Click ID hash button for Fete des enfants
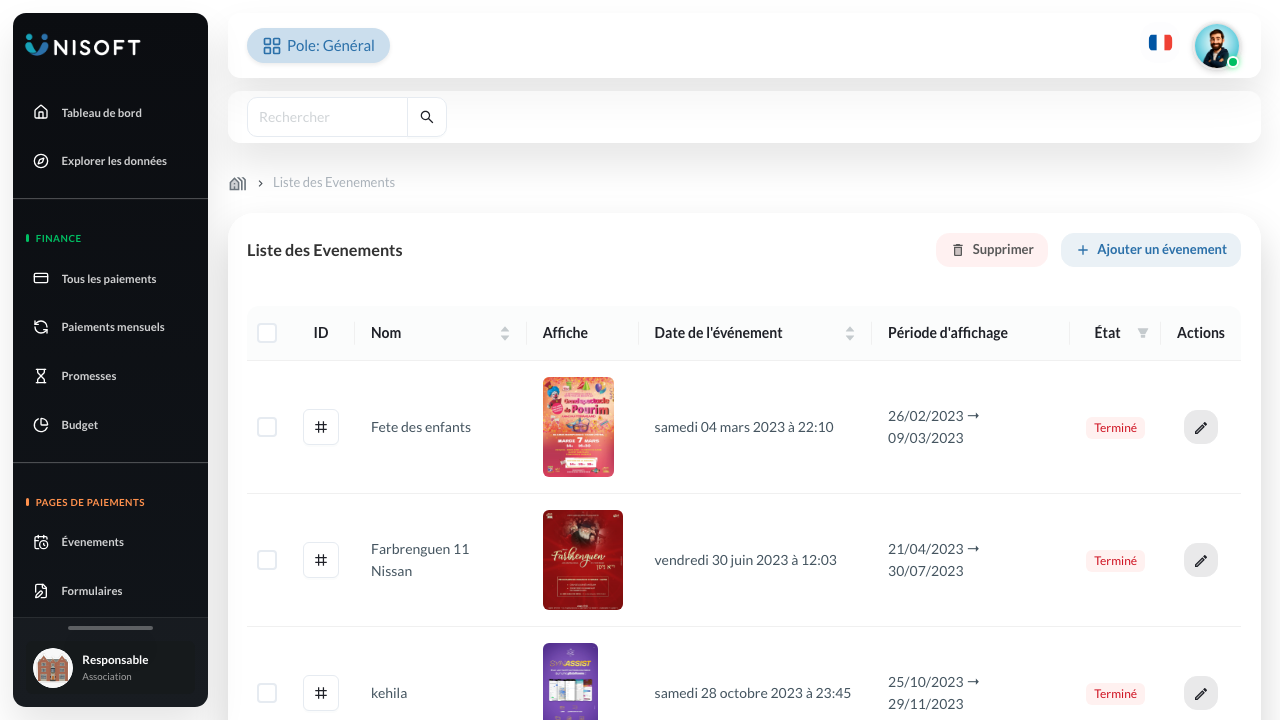Image resolution: width=1280 pixels, height=720 pixels. (x=321, y=427)
